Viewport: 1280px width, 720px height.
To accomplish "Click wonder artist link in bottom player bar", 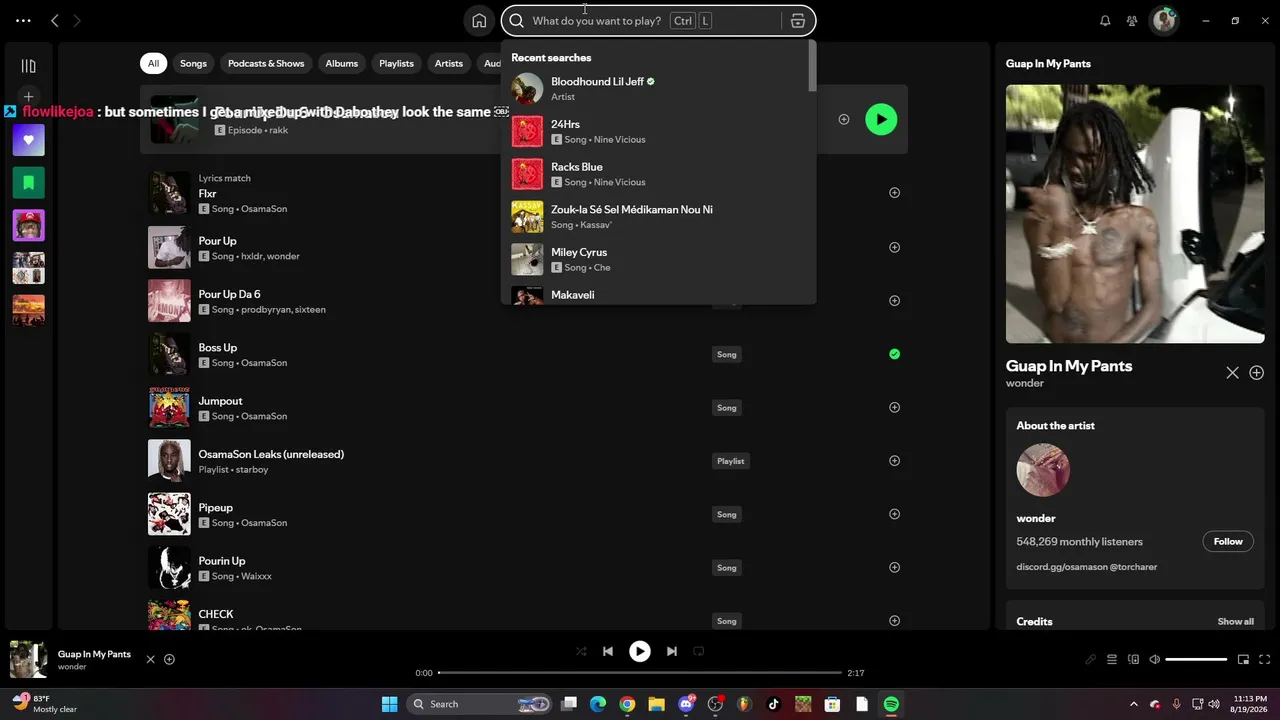I will click(72, 667).
